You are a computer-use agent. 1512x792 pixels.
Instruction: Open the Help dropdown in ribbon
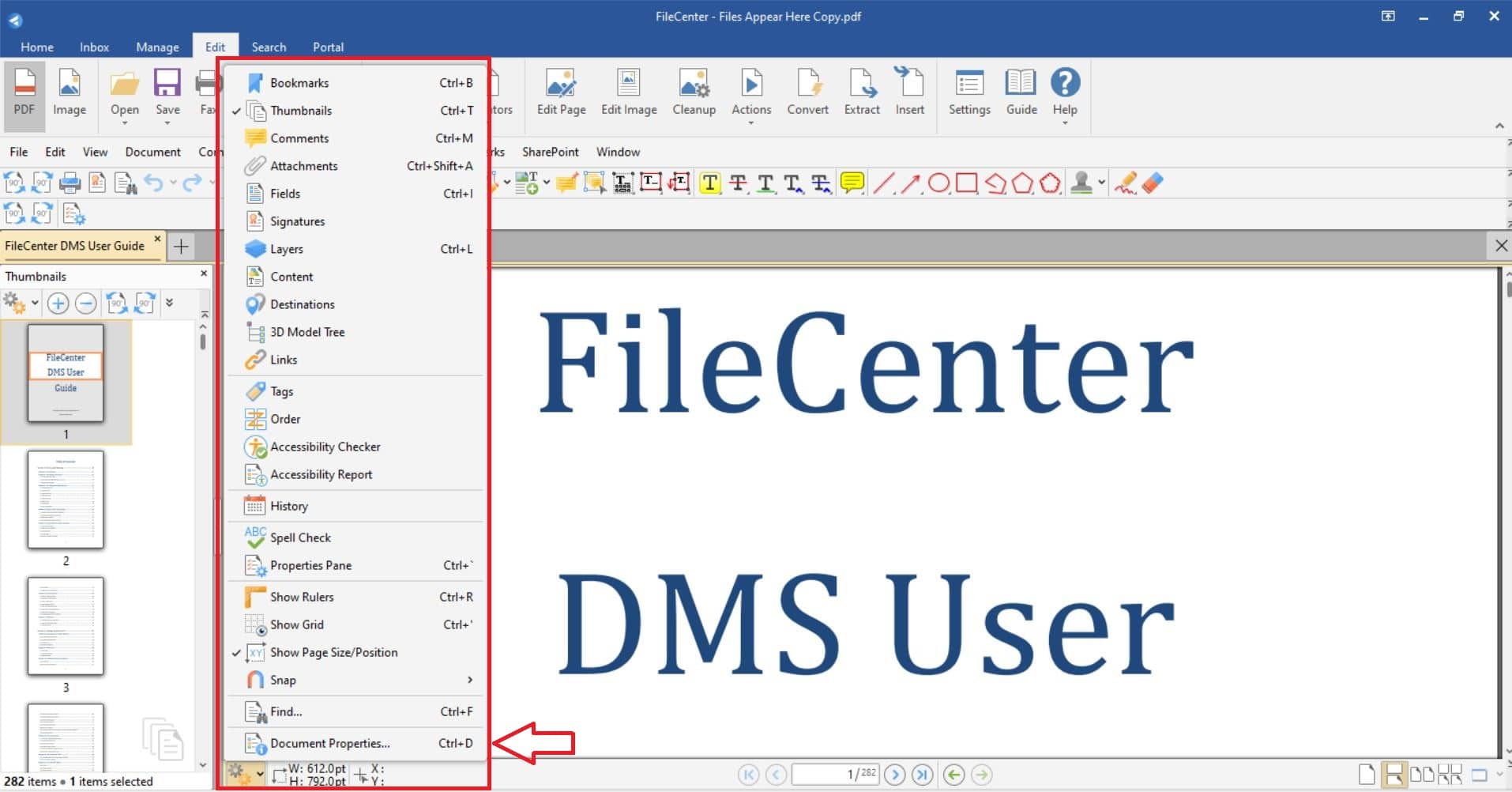(x=1065, y=123)
